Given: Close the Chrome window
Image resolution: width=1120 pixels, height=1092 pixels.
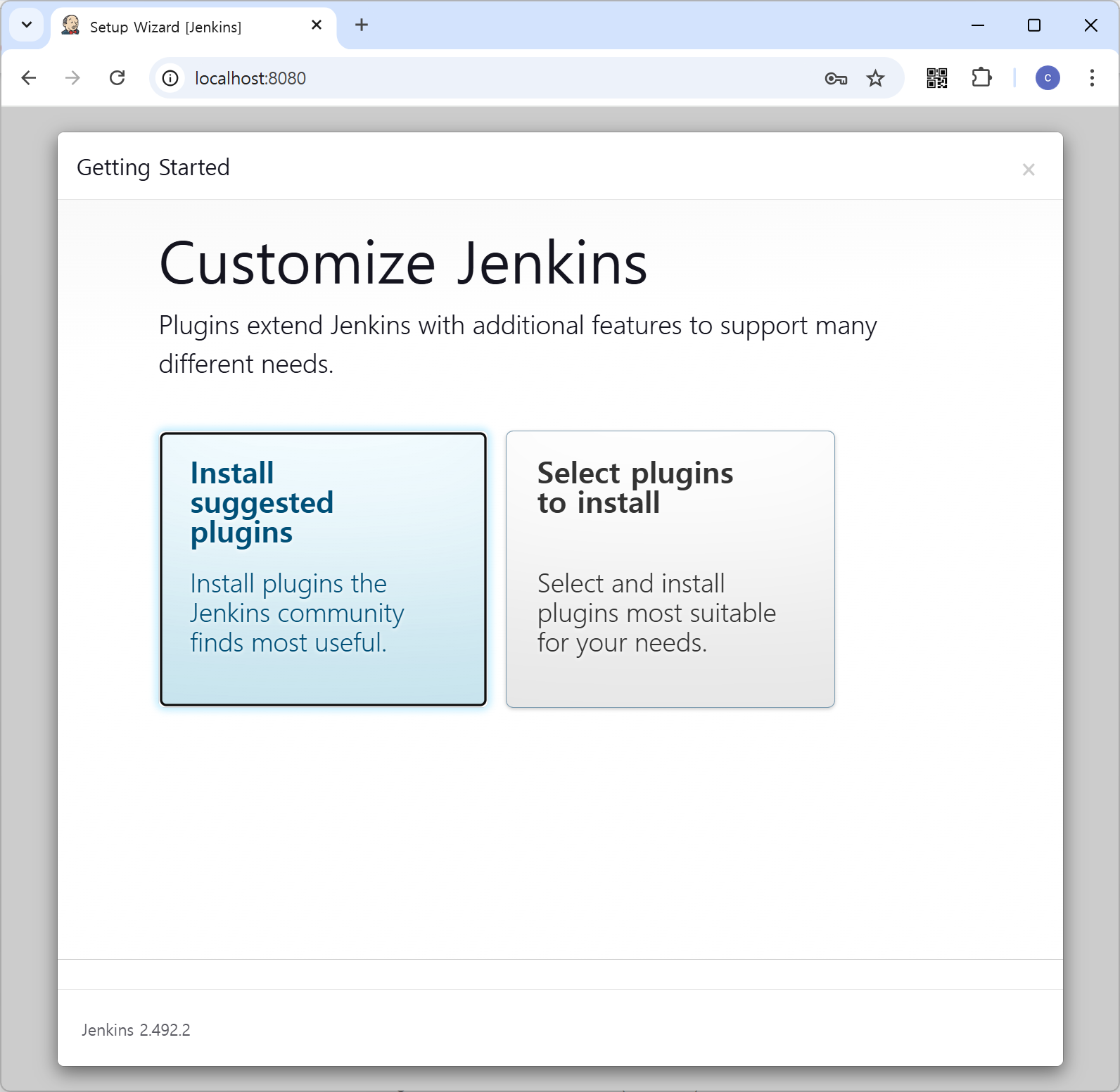Looking at the screenshot, I should pos(1090,25).
